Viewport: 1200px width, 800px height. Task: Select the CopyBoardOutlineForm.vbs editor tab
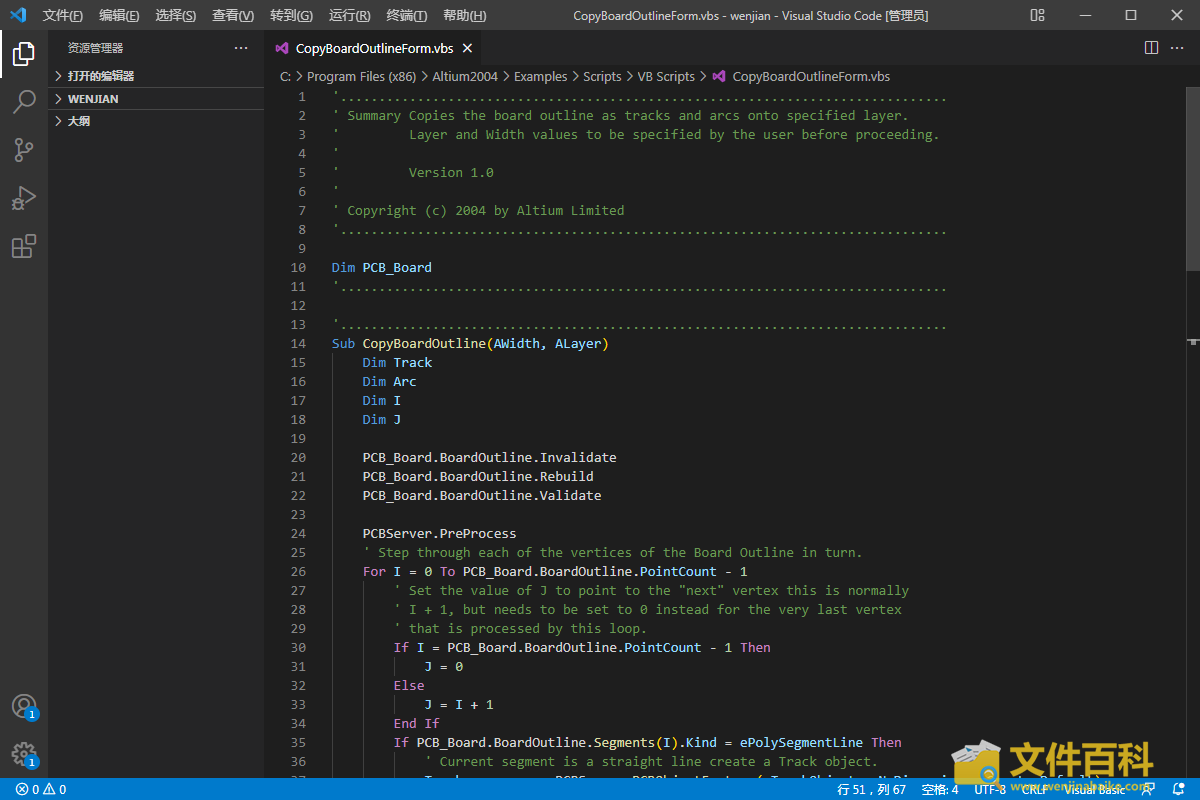tap(374, 48)
